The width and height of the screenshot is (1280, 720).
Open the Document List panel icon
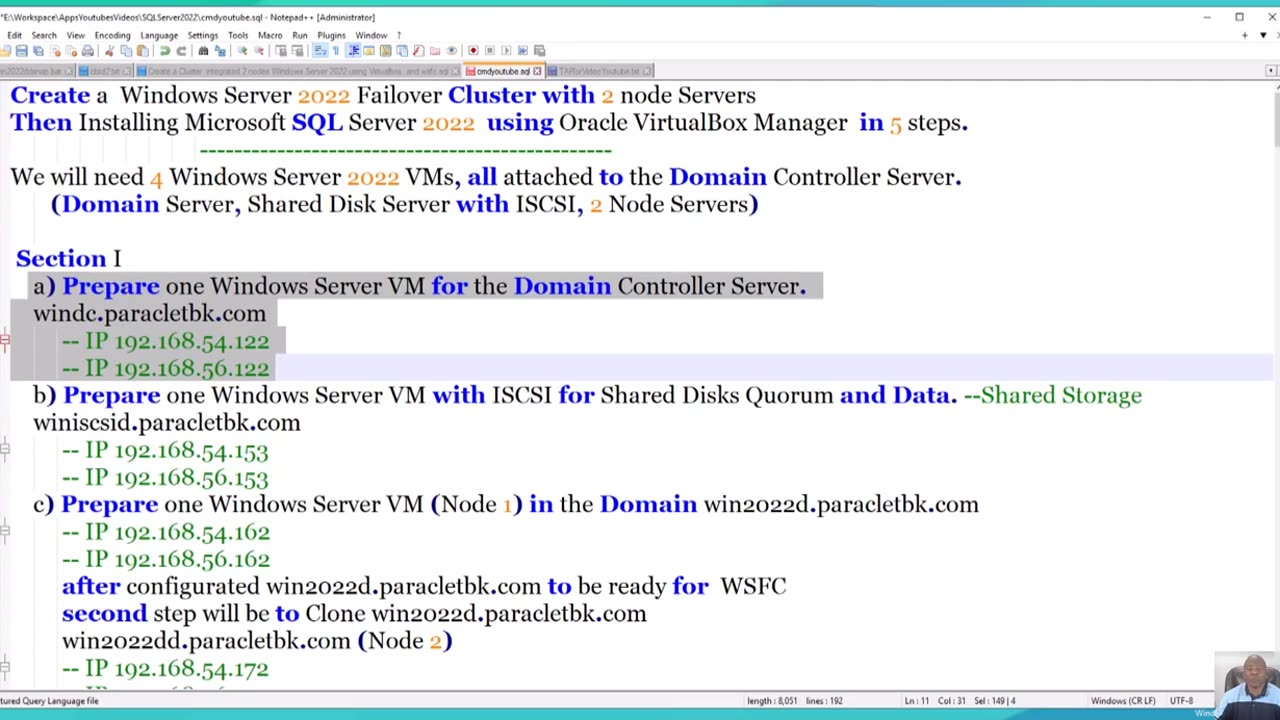tap(401, 50)
